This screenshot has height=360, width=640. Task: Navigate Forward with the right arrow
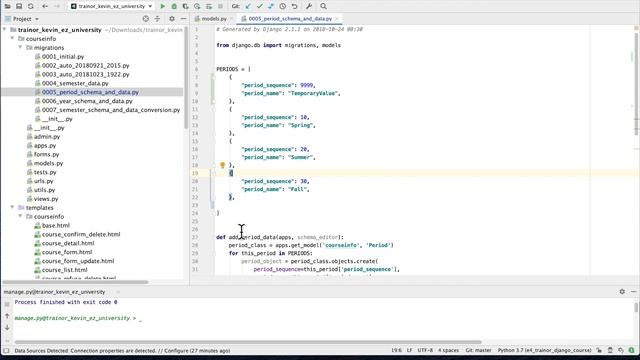[57, 6]
